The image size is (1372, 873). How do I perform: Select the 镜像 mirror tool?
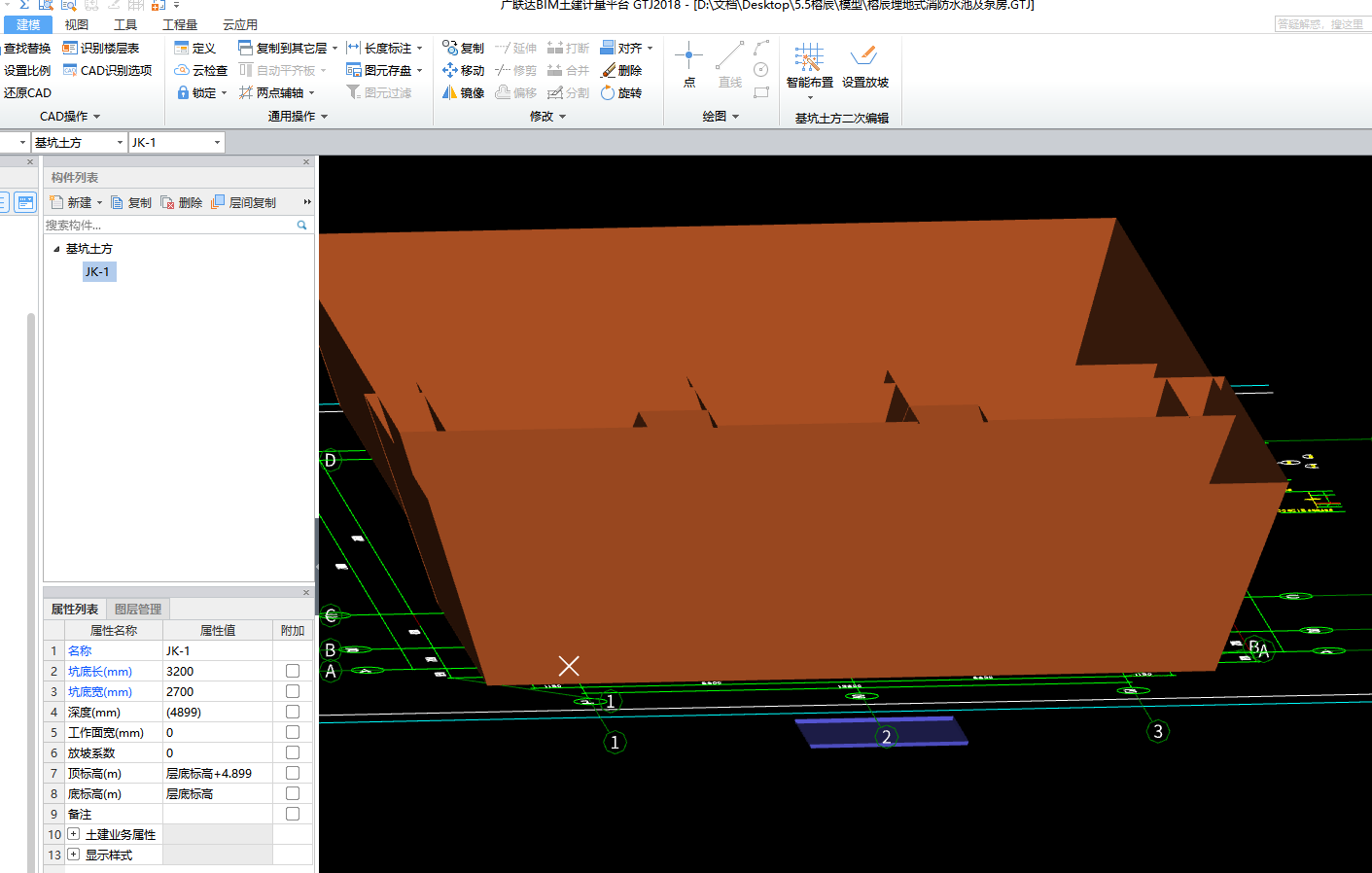point(463,92)
